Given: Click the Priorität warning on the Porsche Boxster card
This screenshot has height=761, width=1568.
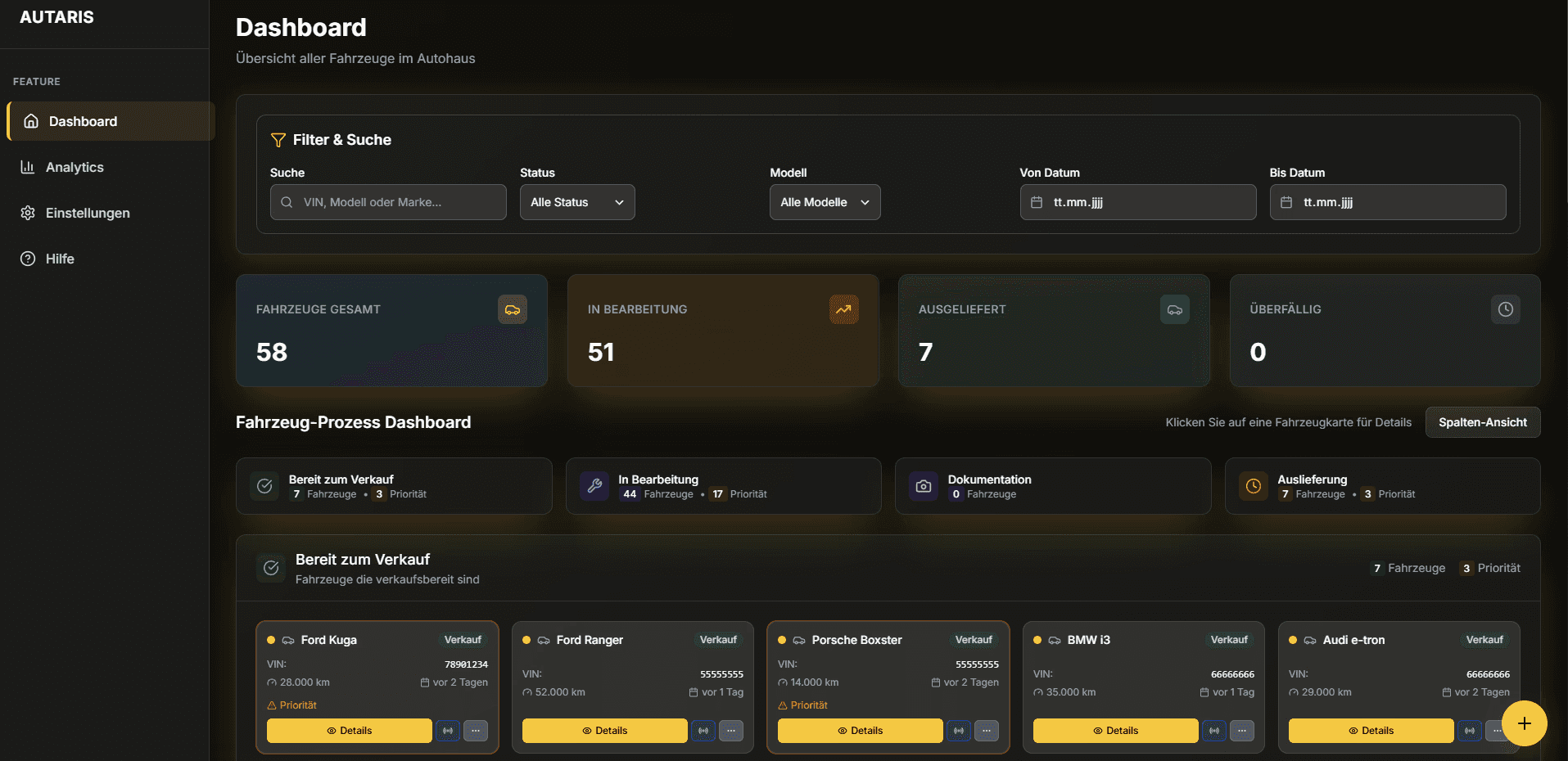Looking at the screenshot, I should point(802,705).
